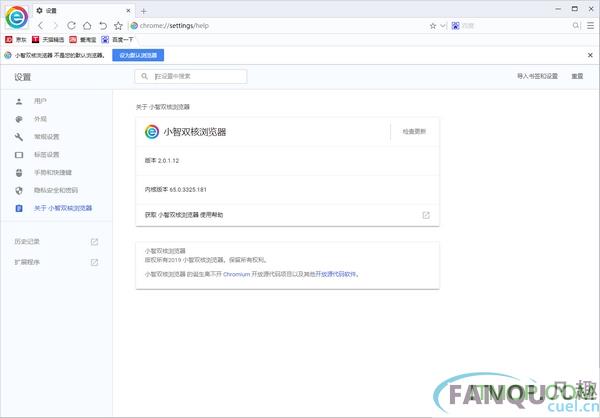Click the rectangle tab icon in the sidebar

pos(19,155)
